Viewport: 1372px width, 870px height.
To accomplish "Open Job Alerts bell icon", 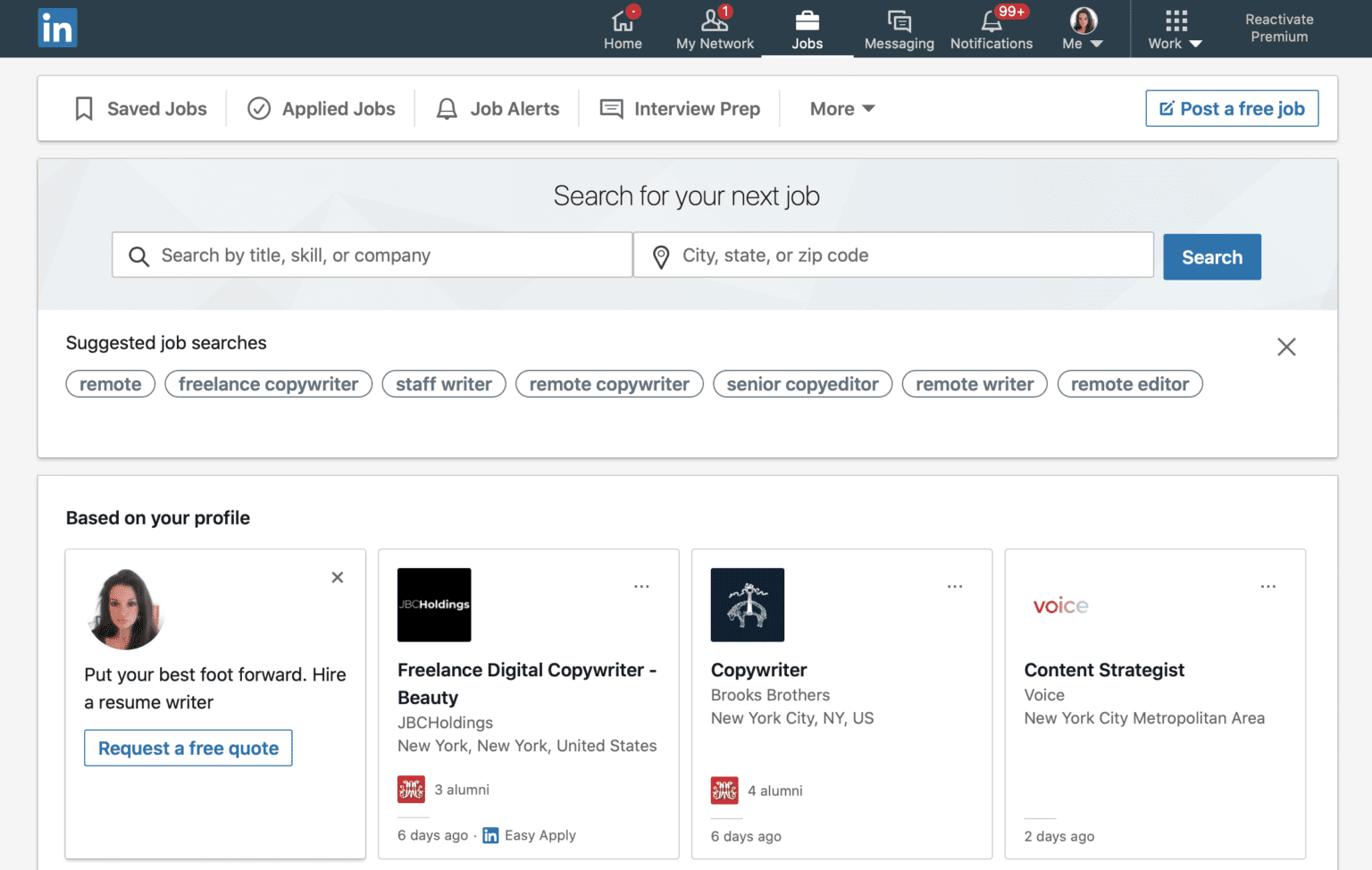I will (447, 108).
